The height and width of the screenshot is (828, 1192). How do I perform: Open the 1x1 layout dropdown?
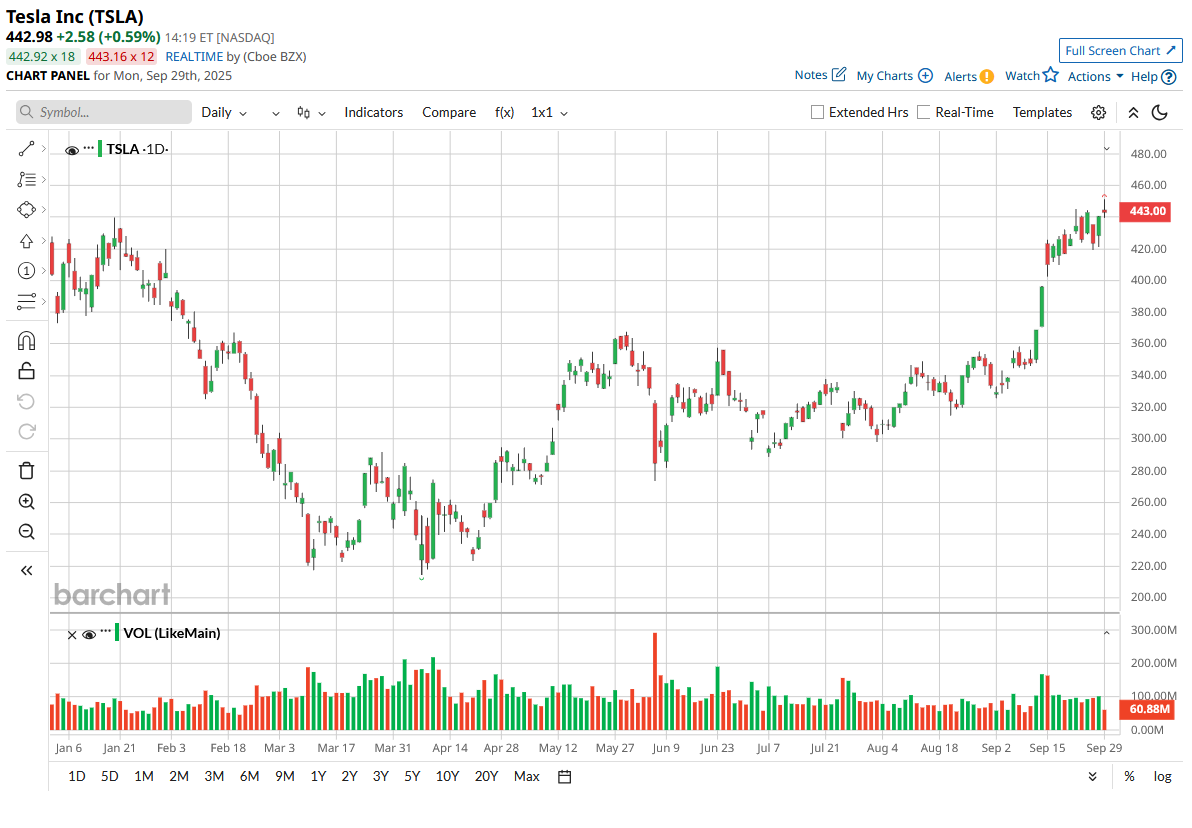(550, 113)
